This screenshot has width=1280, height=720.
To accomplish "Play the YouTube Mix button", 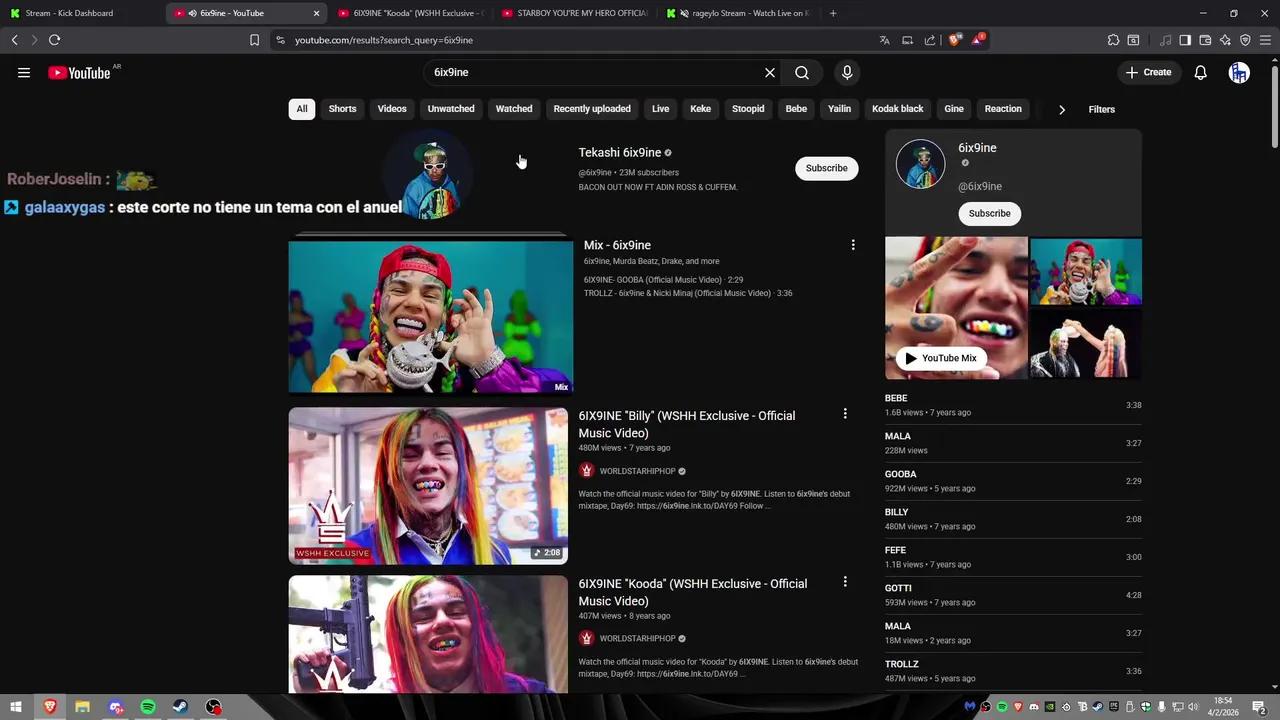I will 940,358.
